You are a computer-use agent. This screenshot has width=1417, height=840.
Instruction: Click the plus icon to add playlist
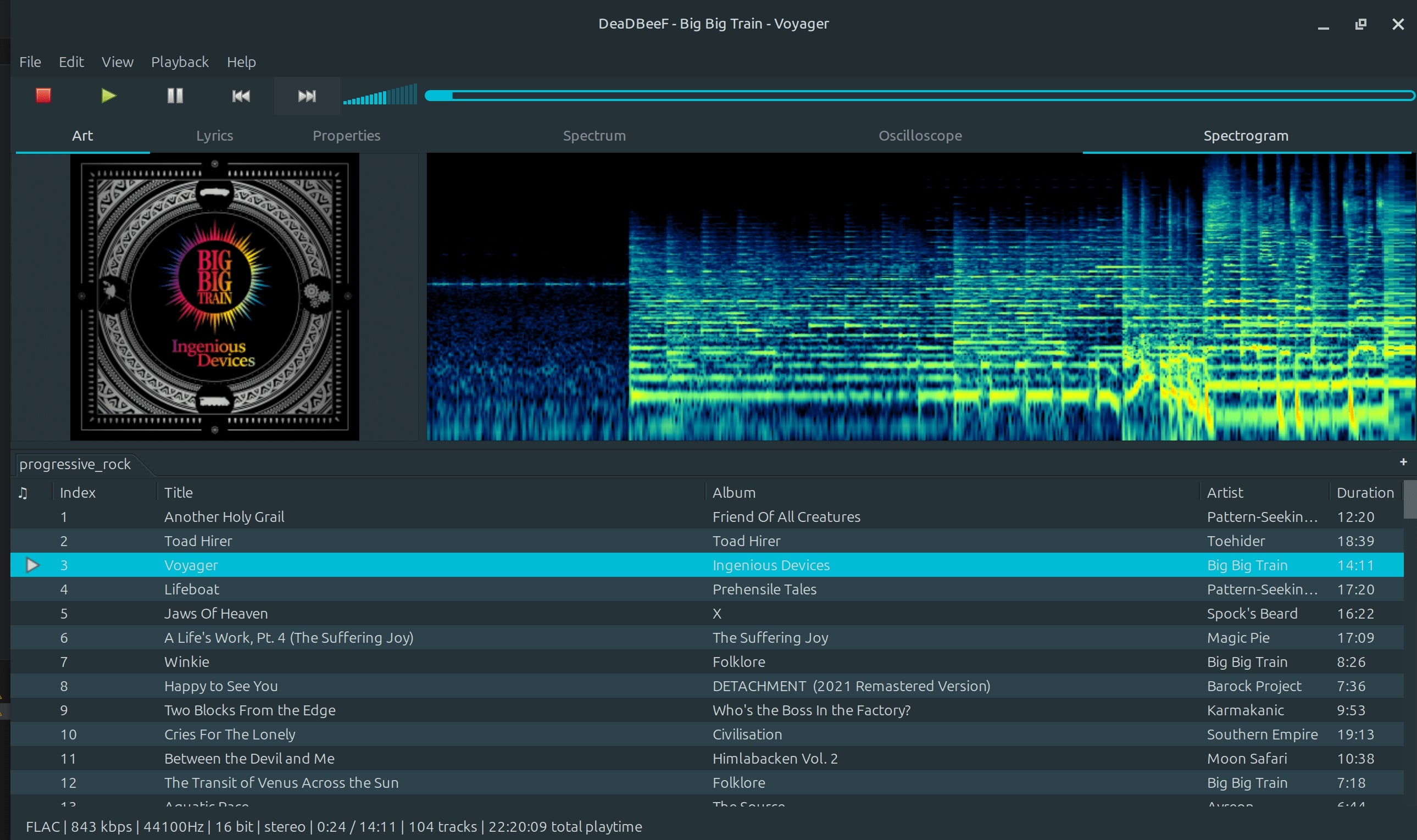pos(1403,462)
